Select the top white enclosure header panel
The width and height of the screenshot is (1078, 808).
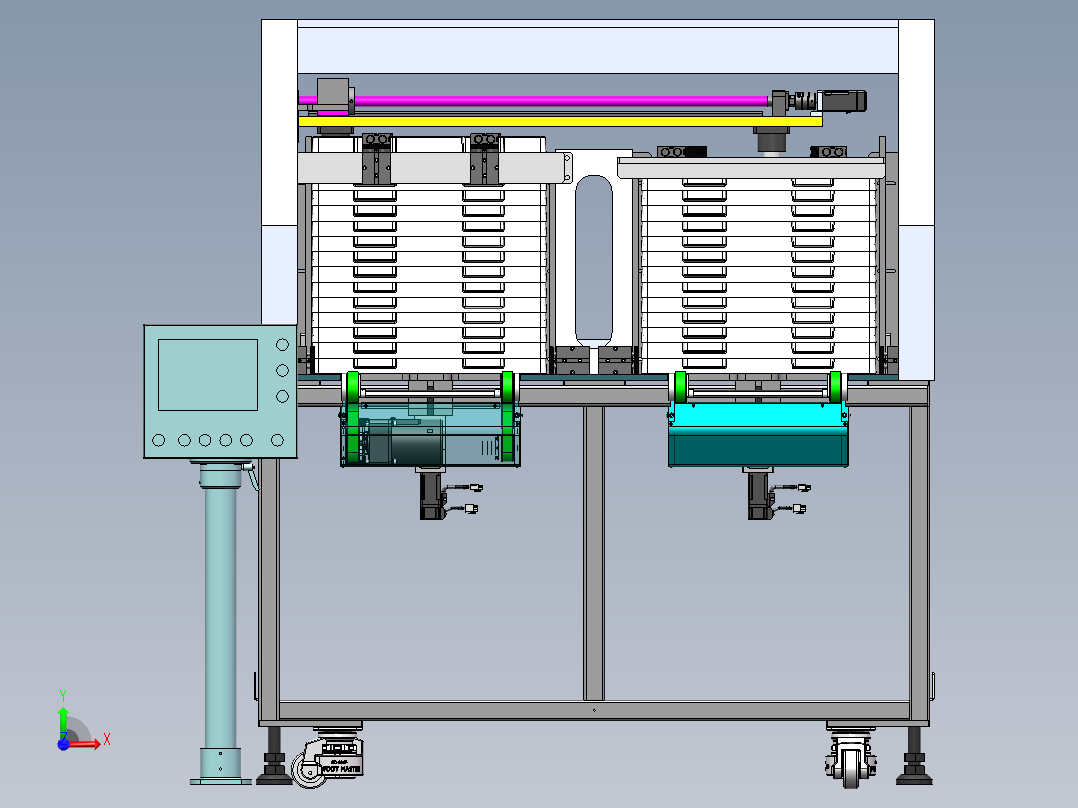click(x=597, y=46)
